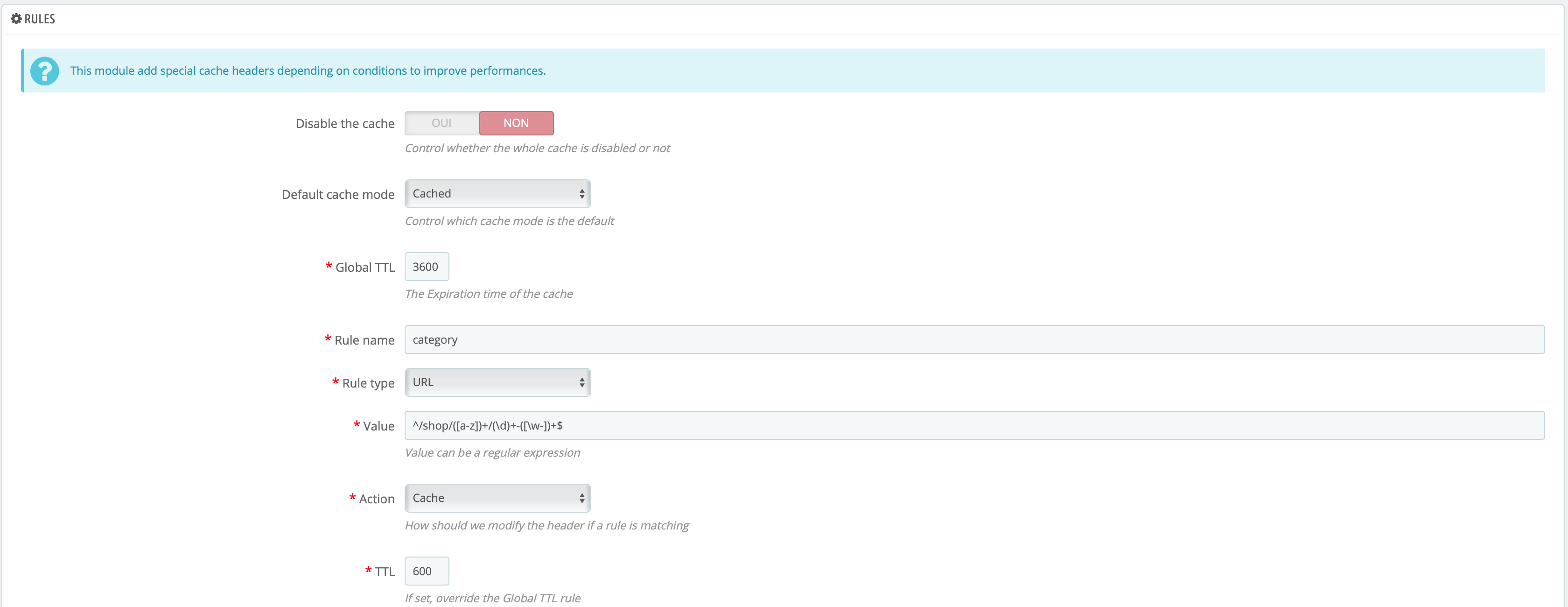Screen dimensions: 1568x607
Task: Click the 'TTL' label above the override hint
Action: click(385, 572)
